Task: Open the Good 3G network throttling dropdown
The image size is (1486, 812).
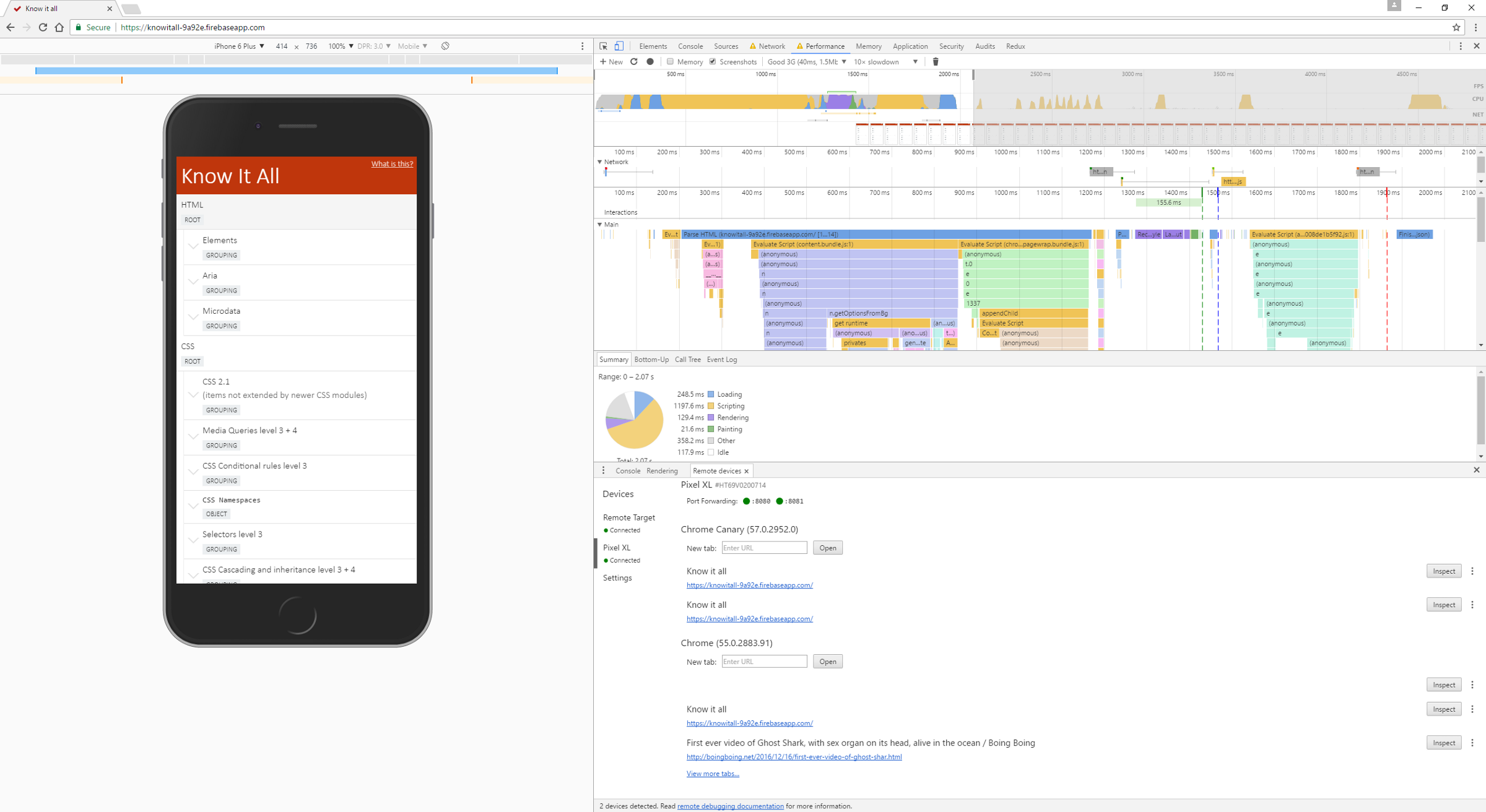Action: [x=806, y=62]
